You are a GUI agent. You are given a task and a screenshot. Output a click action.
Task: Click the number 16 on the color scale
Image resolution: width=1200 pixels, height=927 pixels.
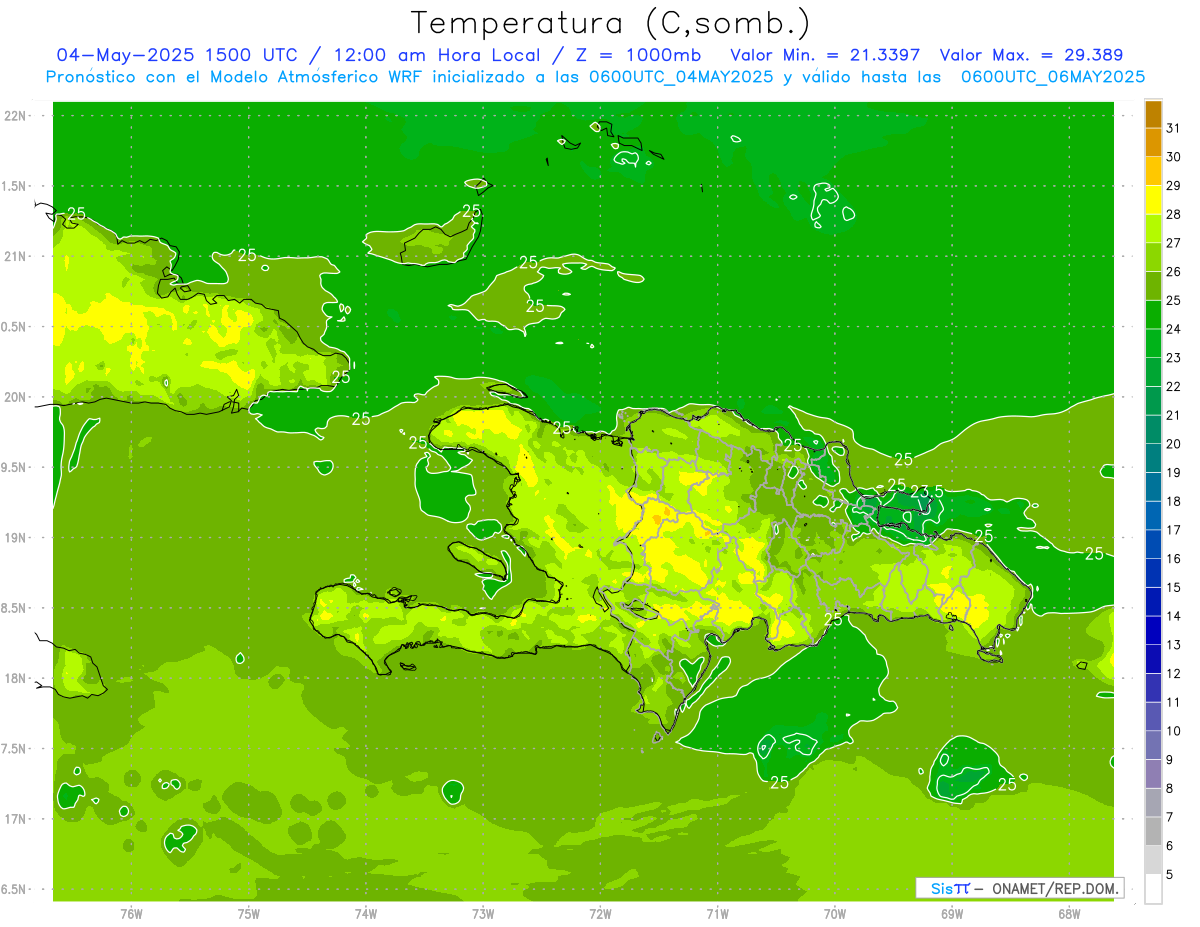(1174, 558)
